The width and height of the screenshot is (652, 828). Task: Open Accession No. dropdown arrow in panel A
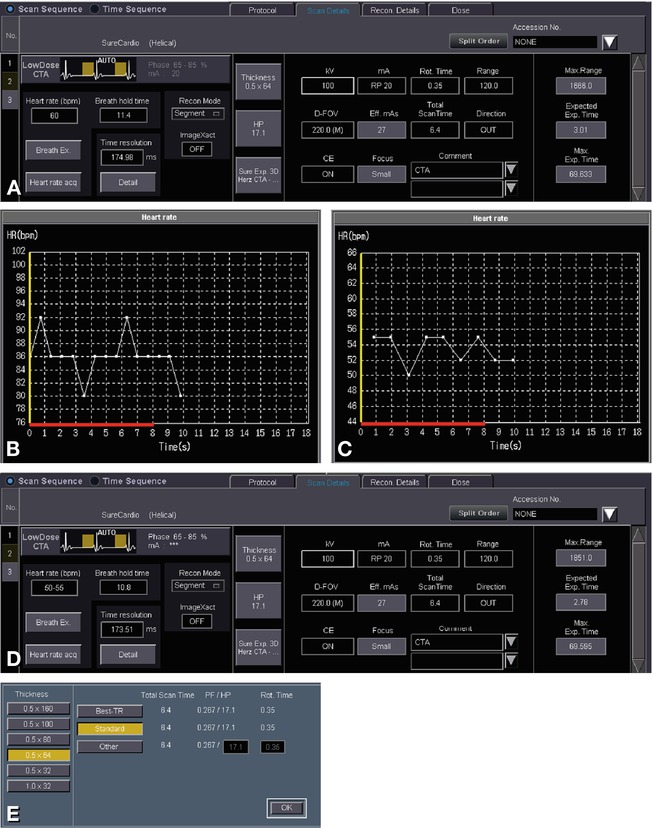[610, 42]
